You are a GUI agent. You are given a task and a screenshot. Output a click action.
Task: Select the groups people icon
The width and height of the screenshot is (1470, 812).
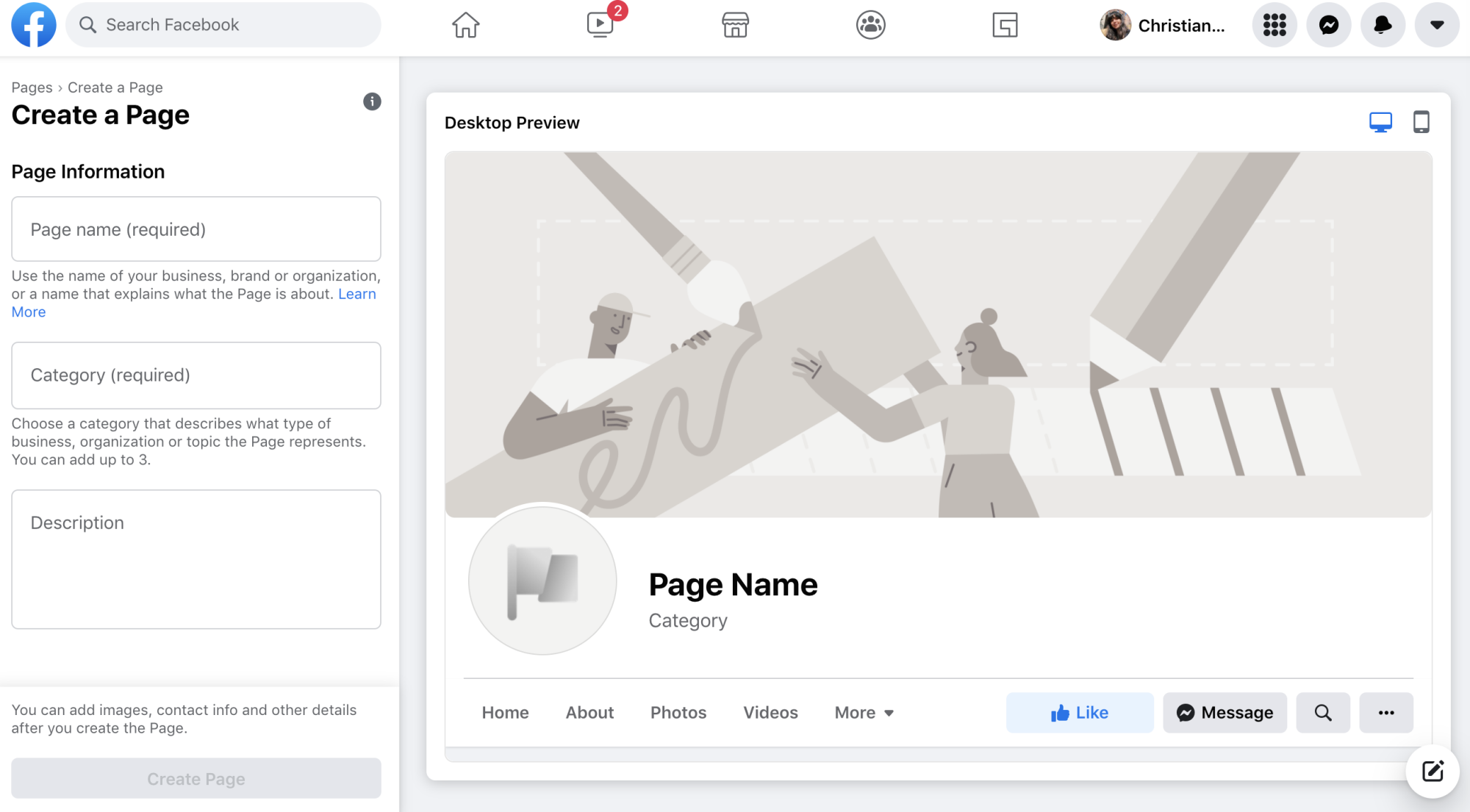pos(869,25)
